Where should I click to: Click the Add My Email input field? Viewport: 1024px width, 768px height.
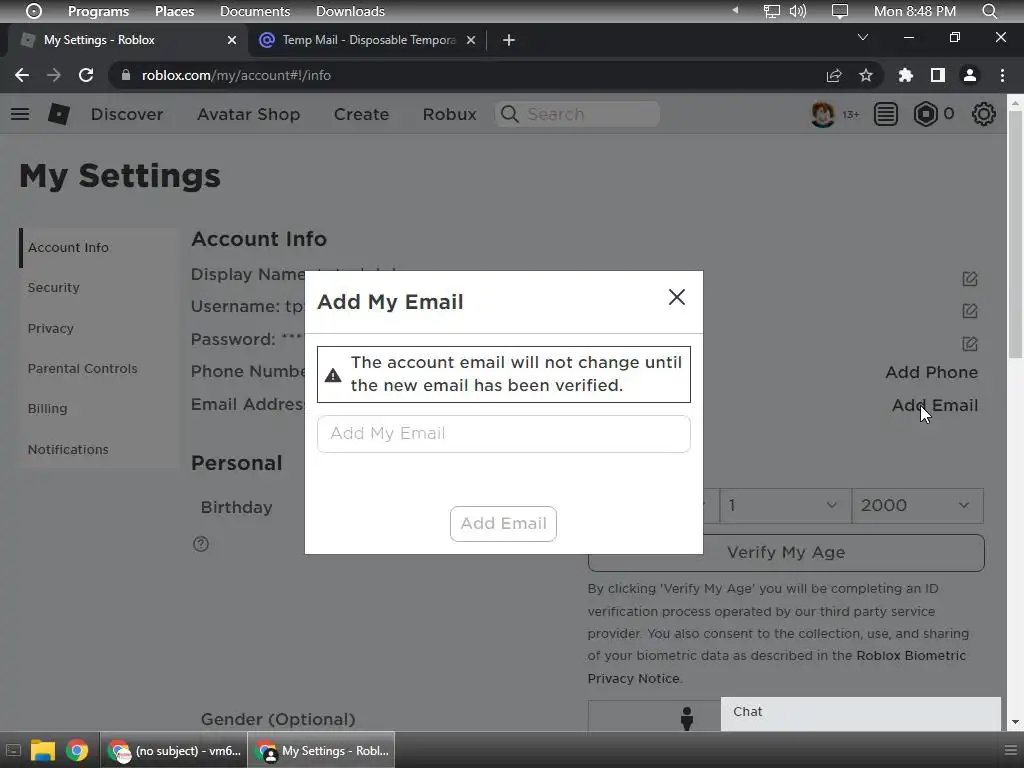[x=504, y=434]
